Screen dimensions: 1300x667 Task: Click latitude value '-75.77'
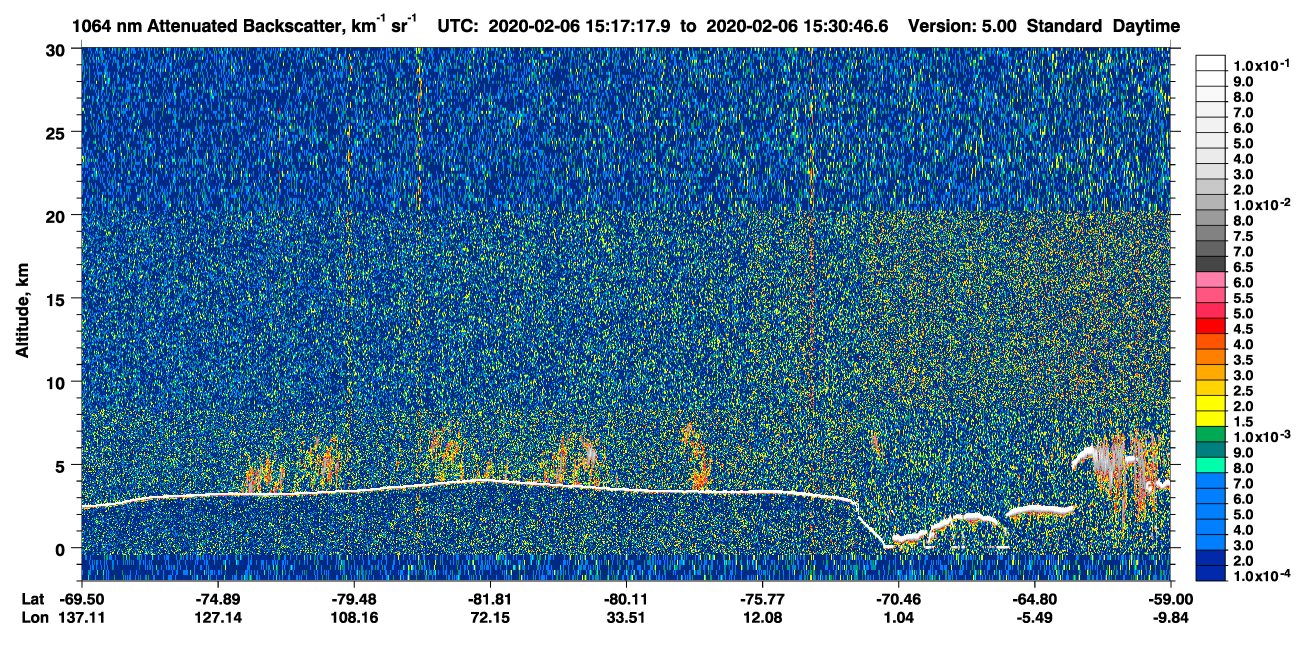762,598
